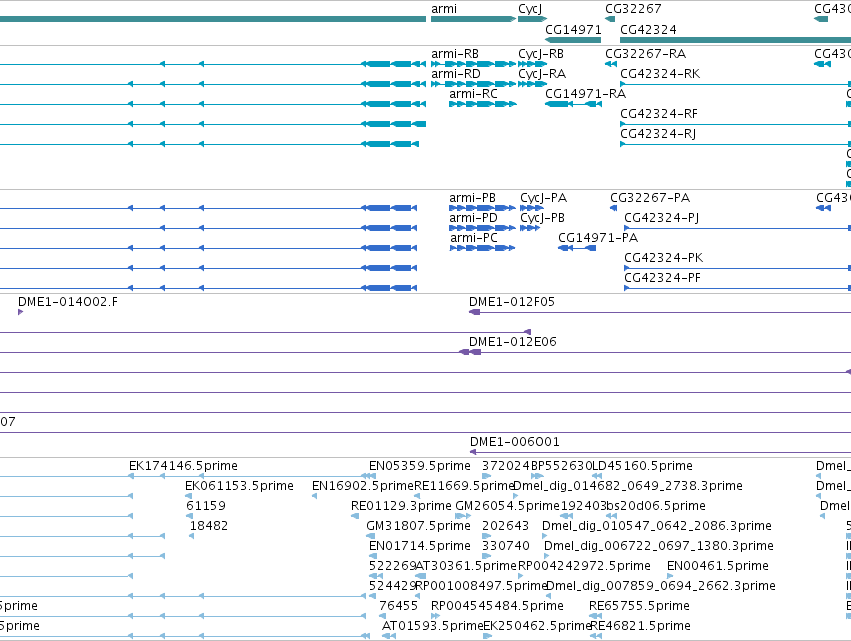Select transcript armi-RC
Screen dimensions: 851x641
[x=482, y=104]
